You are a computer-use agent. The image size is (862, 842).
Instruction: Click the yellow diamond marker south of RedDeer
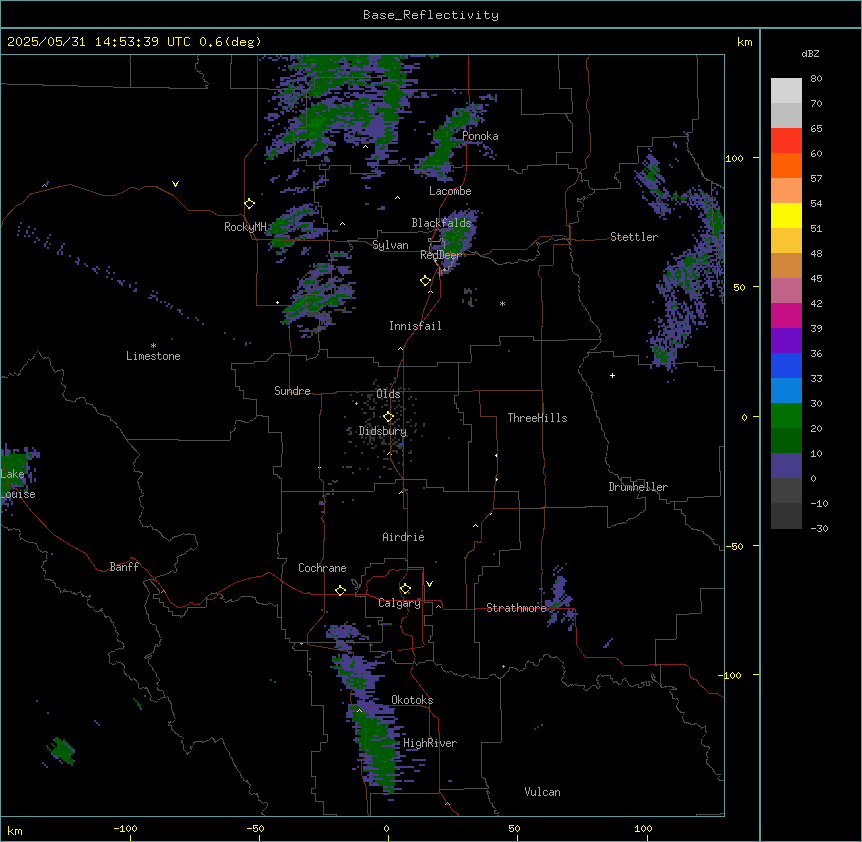[x=425, y=281]
